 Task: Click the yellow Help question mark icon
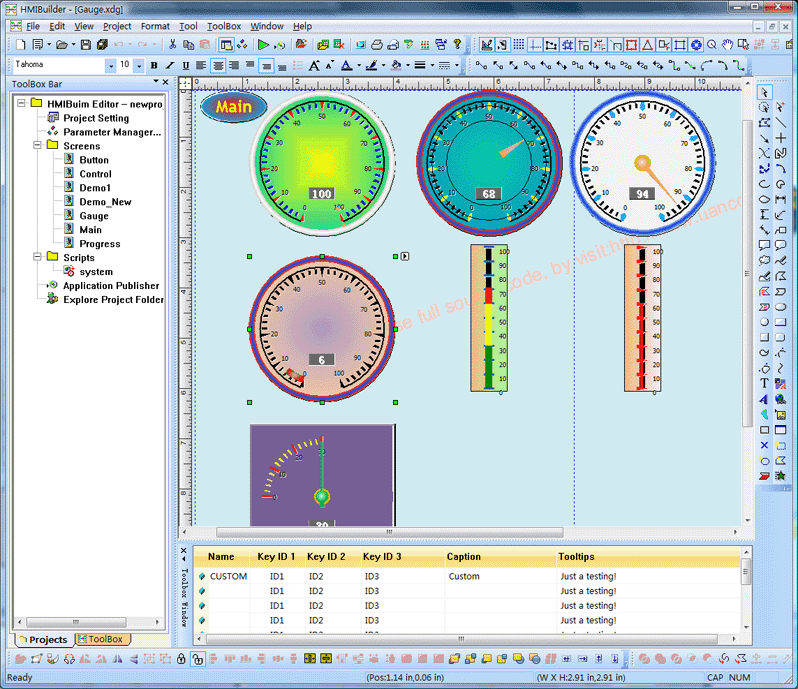click(458, 45)
